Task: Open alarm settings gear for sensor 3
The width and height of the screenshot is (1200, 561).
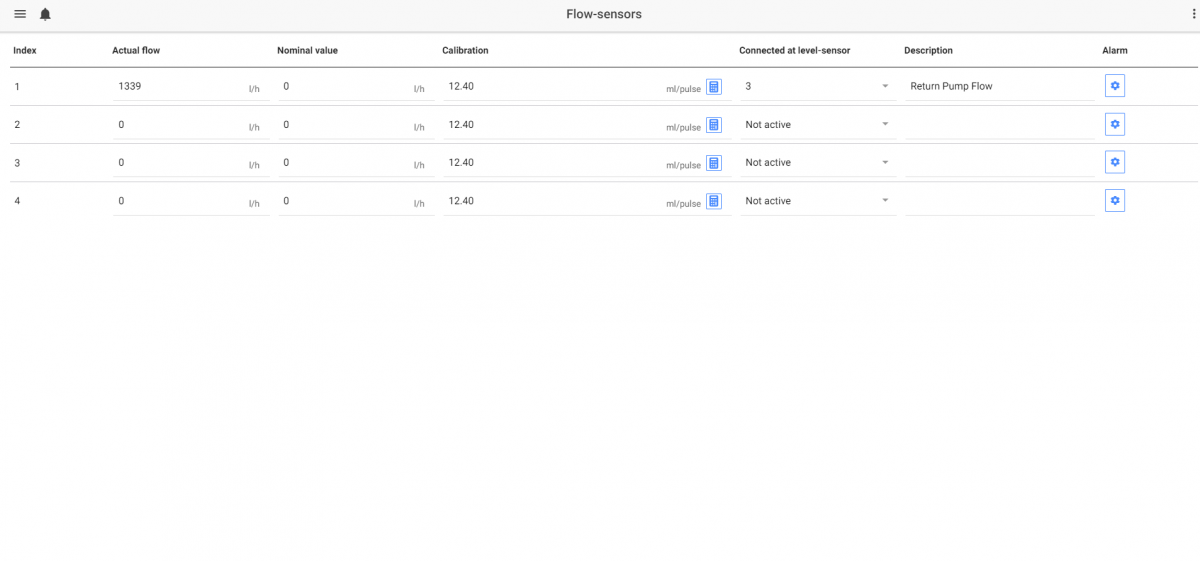Action: tap(1115, 162)
